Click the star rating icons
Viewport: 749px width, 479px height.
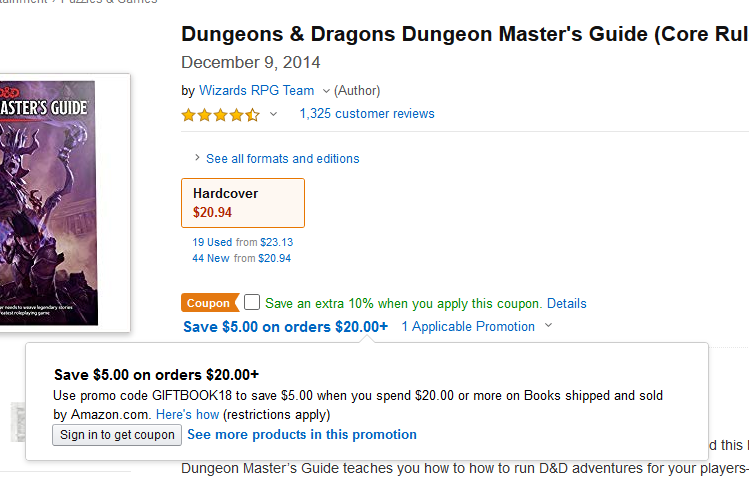[220, 115]
